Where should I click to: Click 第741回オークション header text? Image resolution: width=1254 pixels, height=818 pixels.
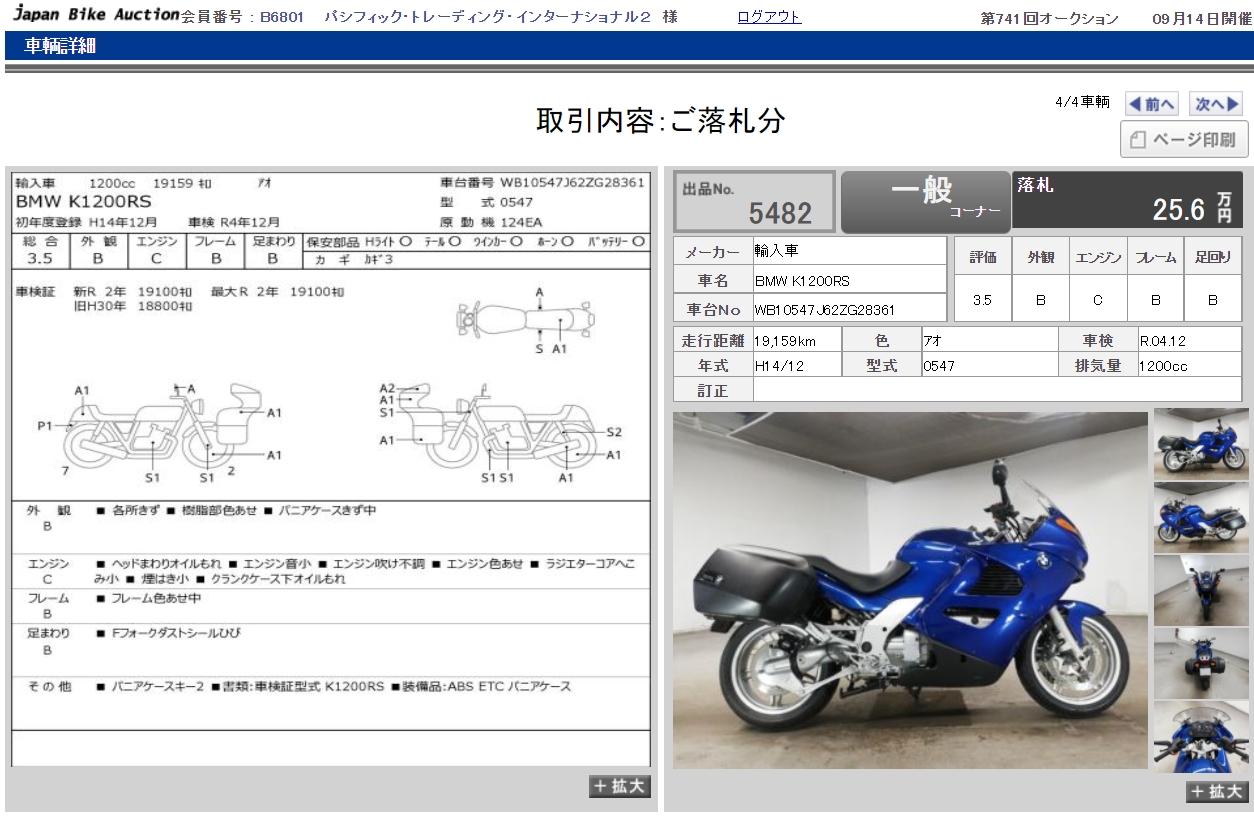[x=1049, y=19]
